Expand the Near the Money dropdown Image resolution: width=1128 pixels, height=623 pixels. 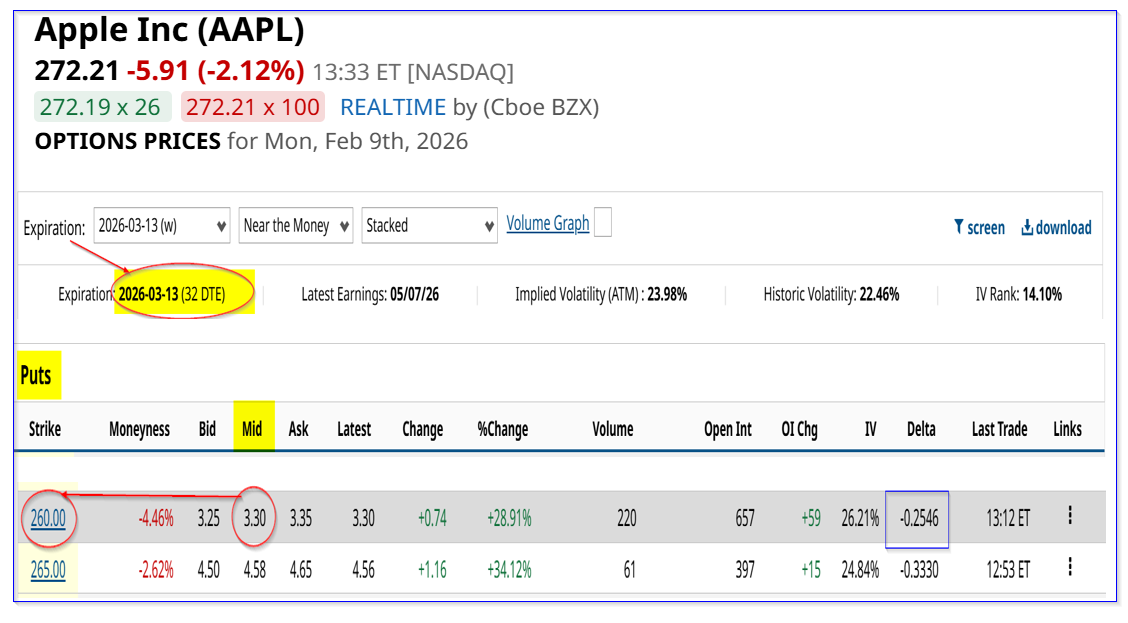click(296, 225)
